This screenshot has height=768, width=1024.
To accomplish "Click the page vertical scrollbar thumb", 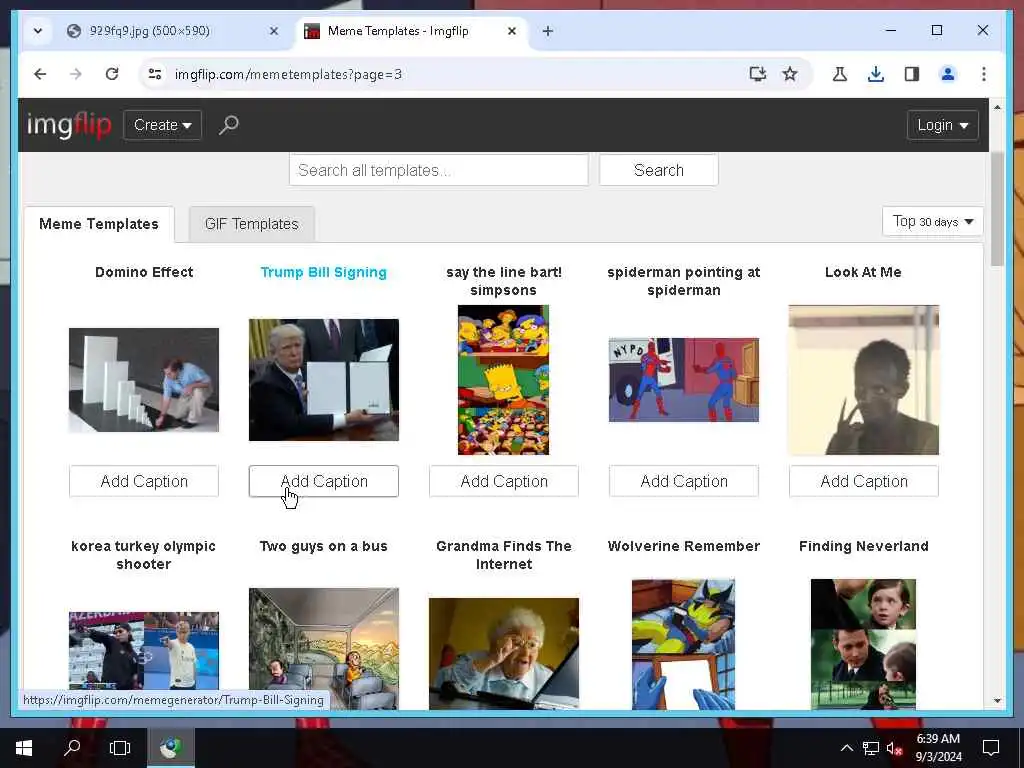I will click(x=997, y=209).
